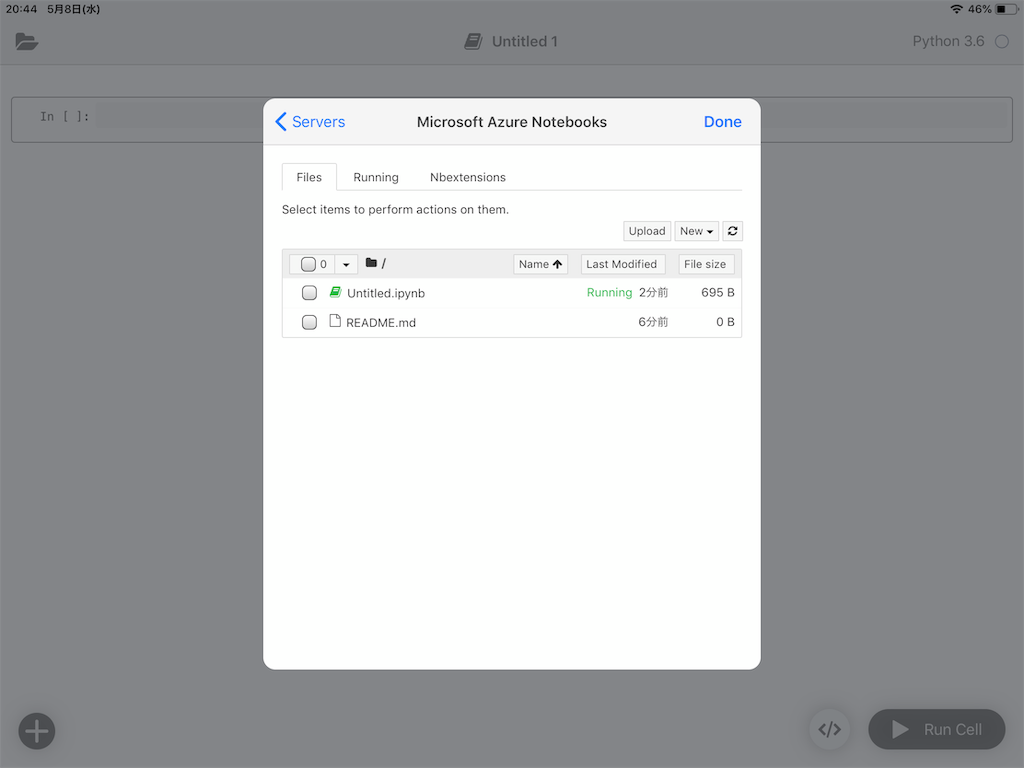Viewport: 1024px width, 768px height.
Task: Click the notebook icon beside Untitled 1
Action: coord(473,42)
